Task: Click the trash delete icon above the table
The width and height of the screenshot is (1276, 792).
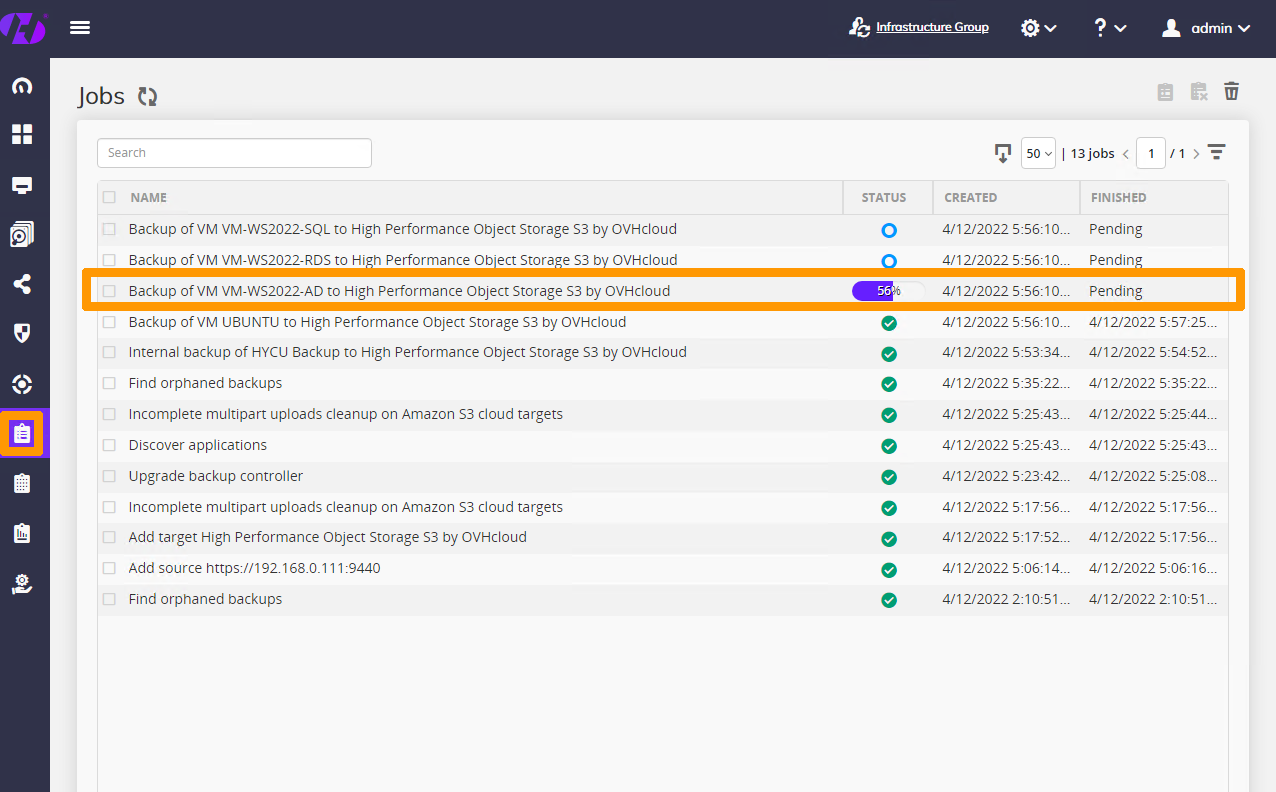Action: tap(1232, 92)
